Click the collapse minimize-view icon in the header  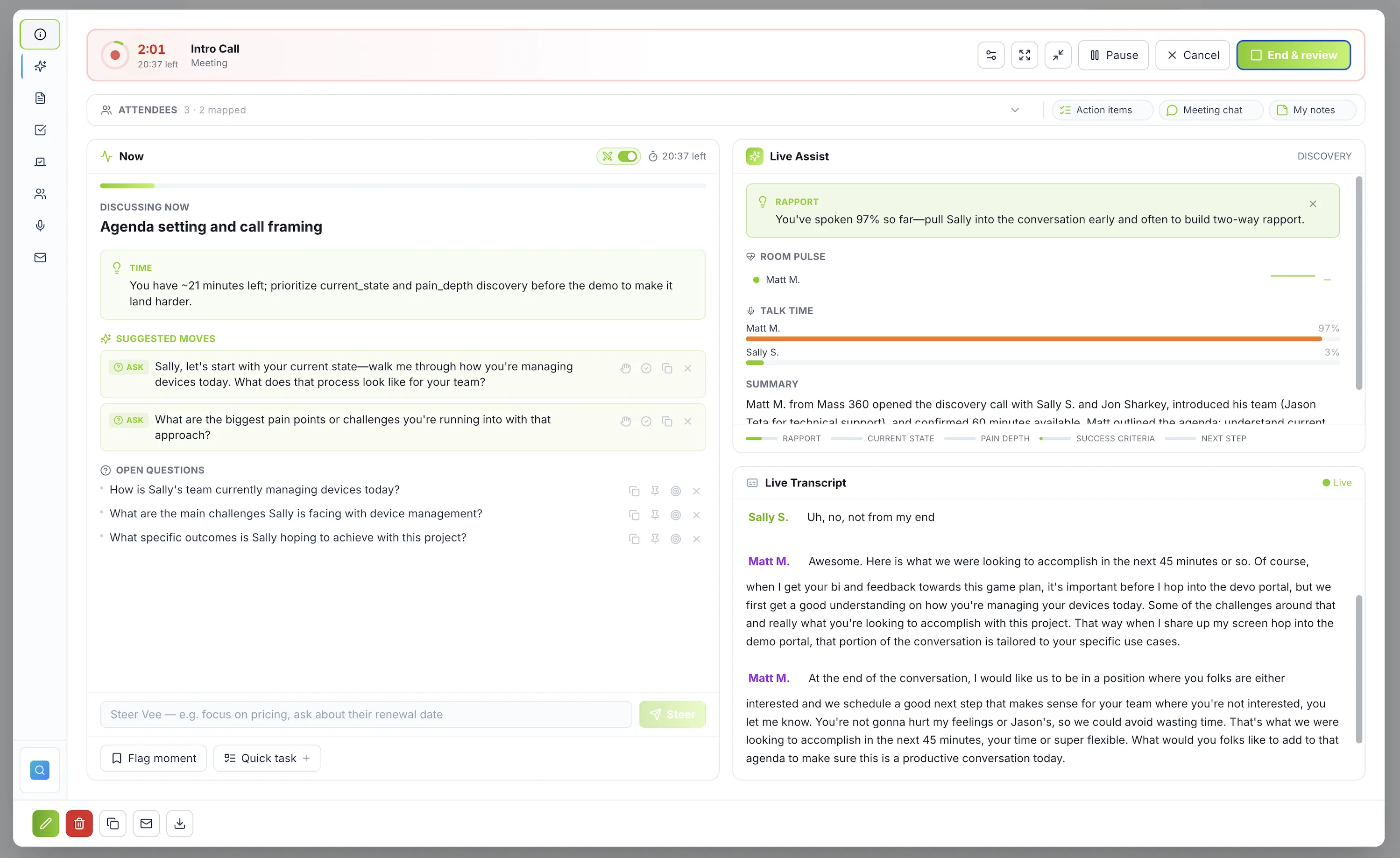click(x=1058, y=55)
